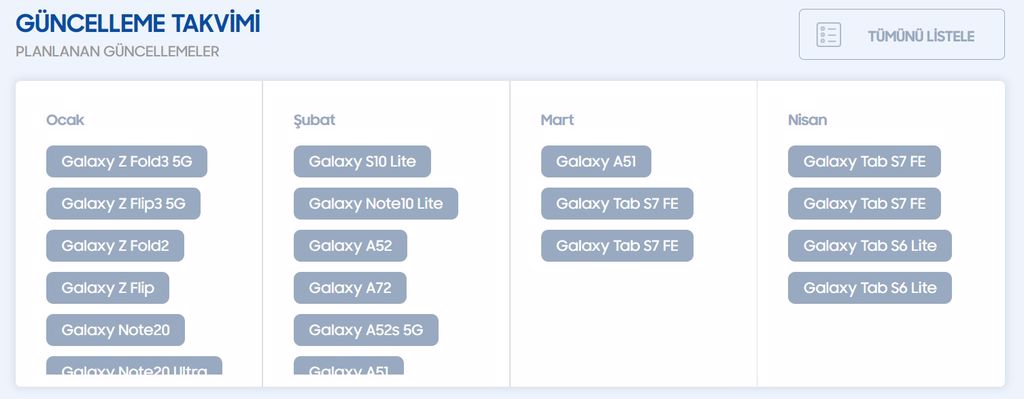Choose the last Galaxy Tab S6 Lite in Nisan
1024x399 pixels.
[870, 288]
